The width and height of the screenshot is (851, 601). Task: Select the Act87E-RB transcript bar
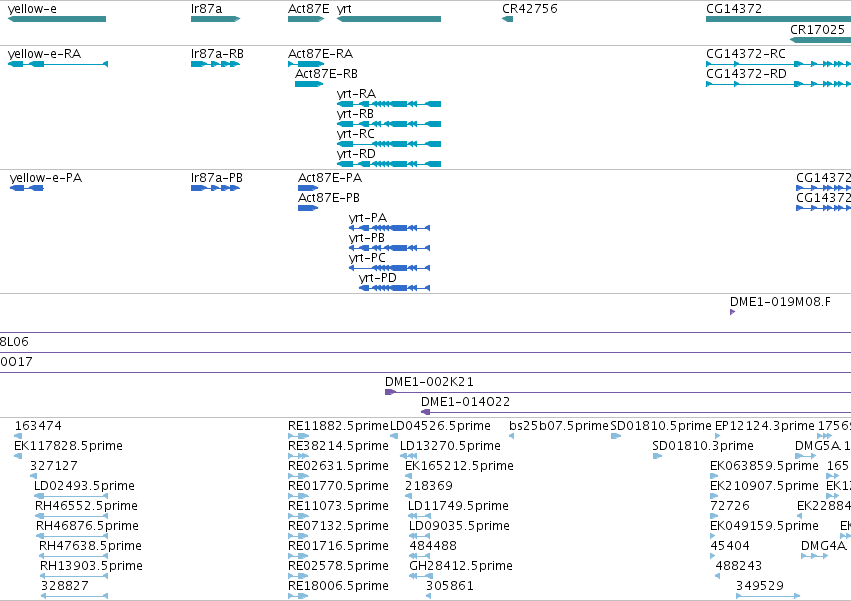pyautogui.click(x=309, y=84)
